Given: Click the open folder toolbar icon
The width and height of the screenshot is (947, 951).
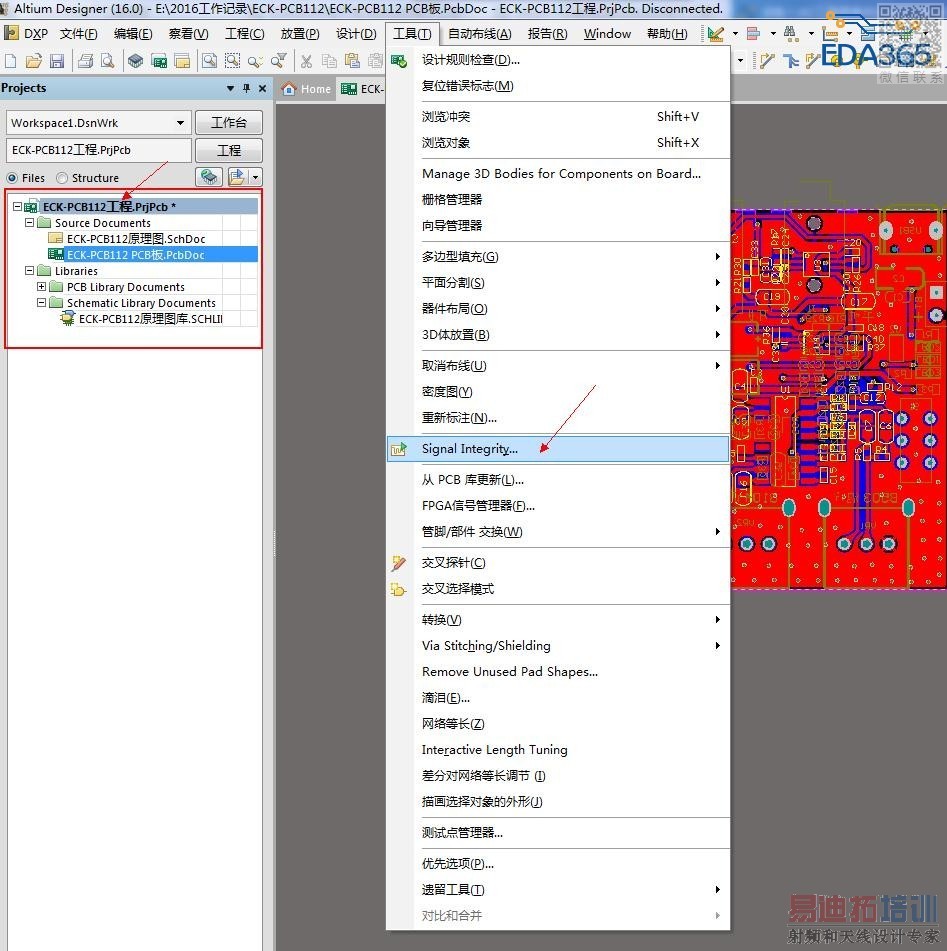Looking at the screenshot, I should [x=34, y=61].
